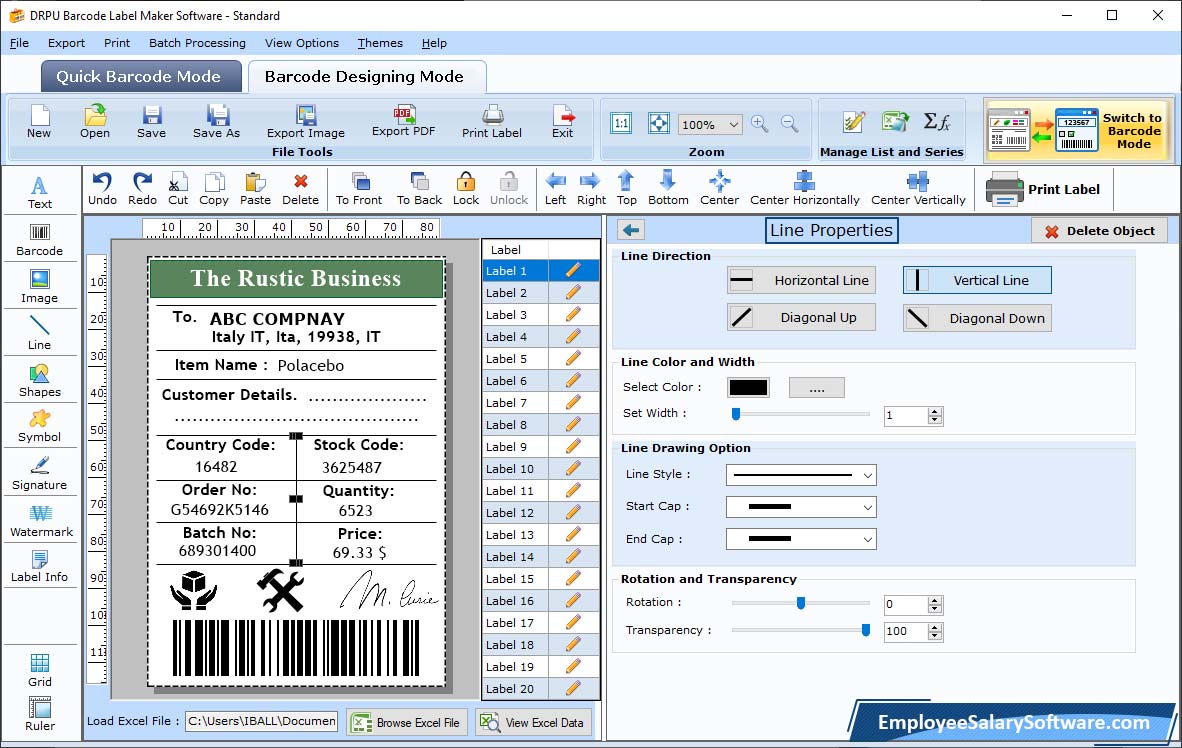Open the Shapes tool

(39, 381)
